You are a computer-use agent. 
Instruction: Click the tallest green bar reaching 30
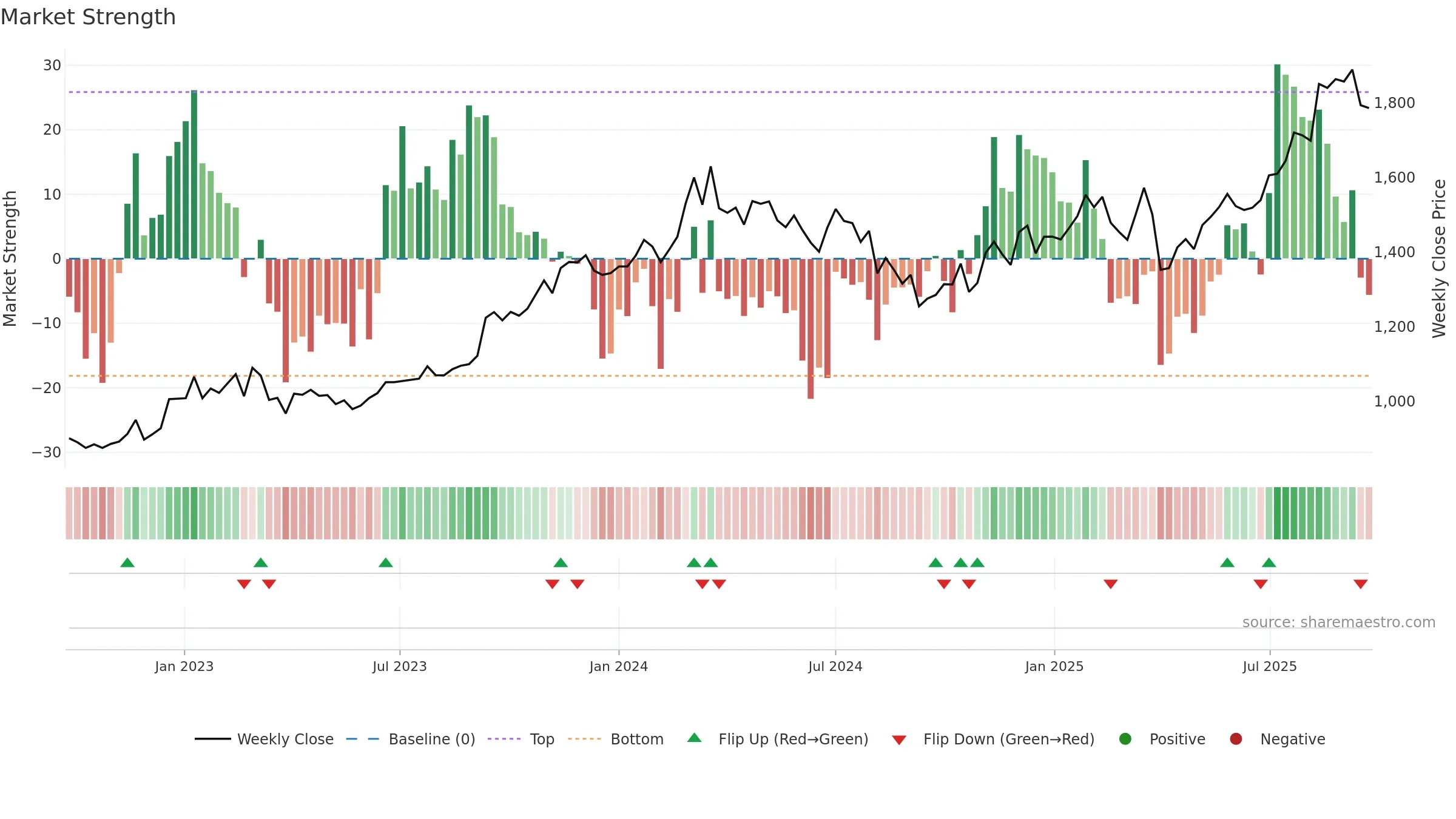1277,161
